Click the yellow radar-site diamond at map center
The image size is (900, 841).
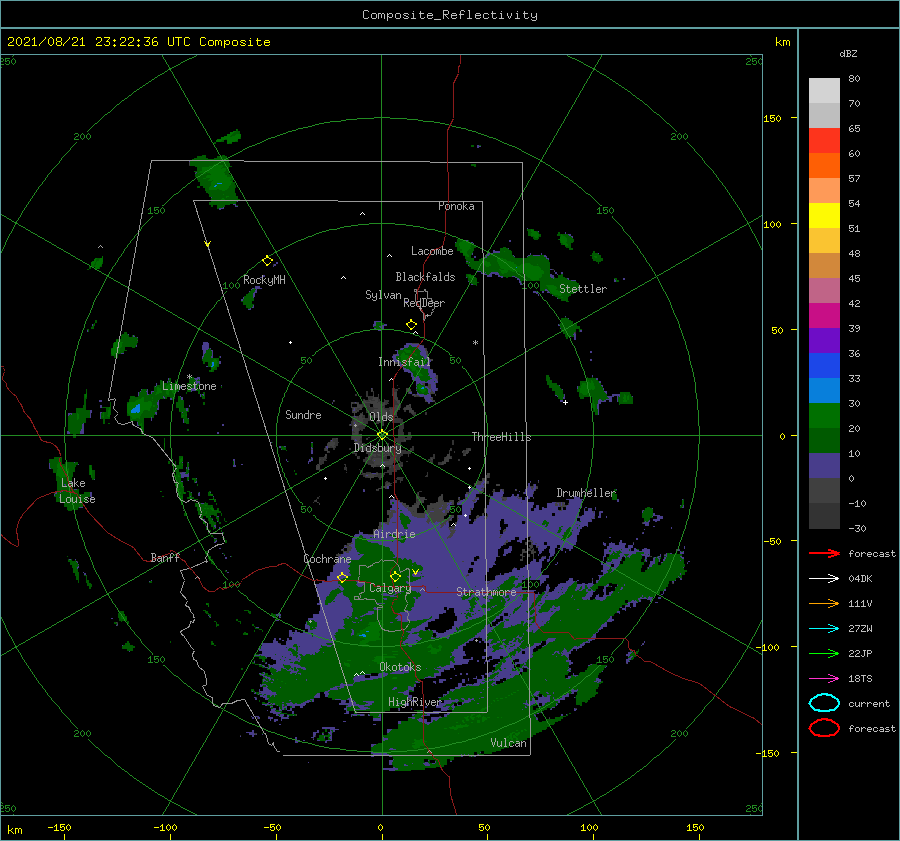point(382,435)
